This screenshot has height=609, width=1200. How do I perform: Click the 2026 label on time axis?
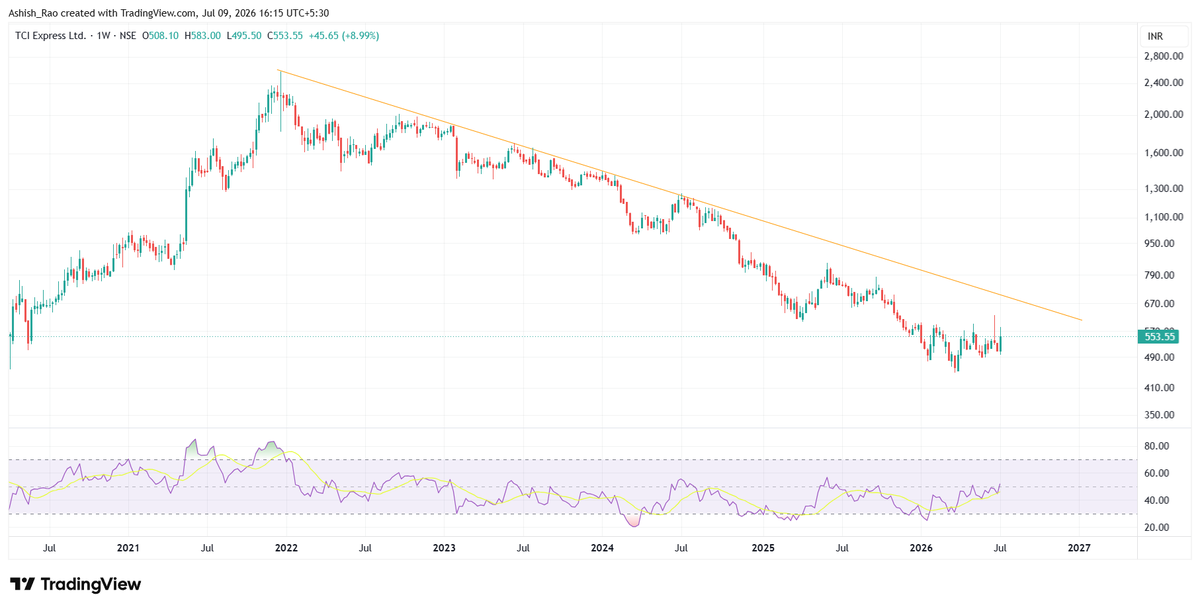point(921,549)
